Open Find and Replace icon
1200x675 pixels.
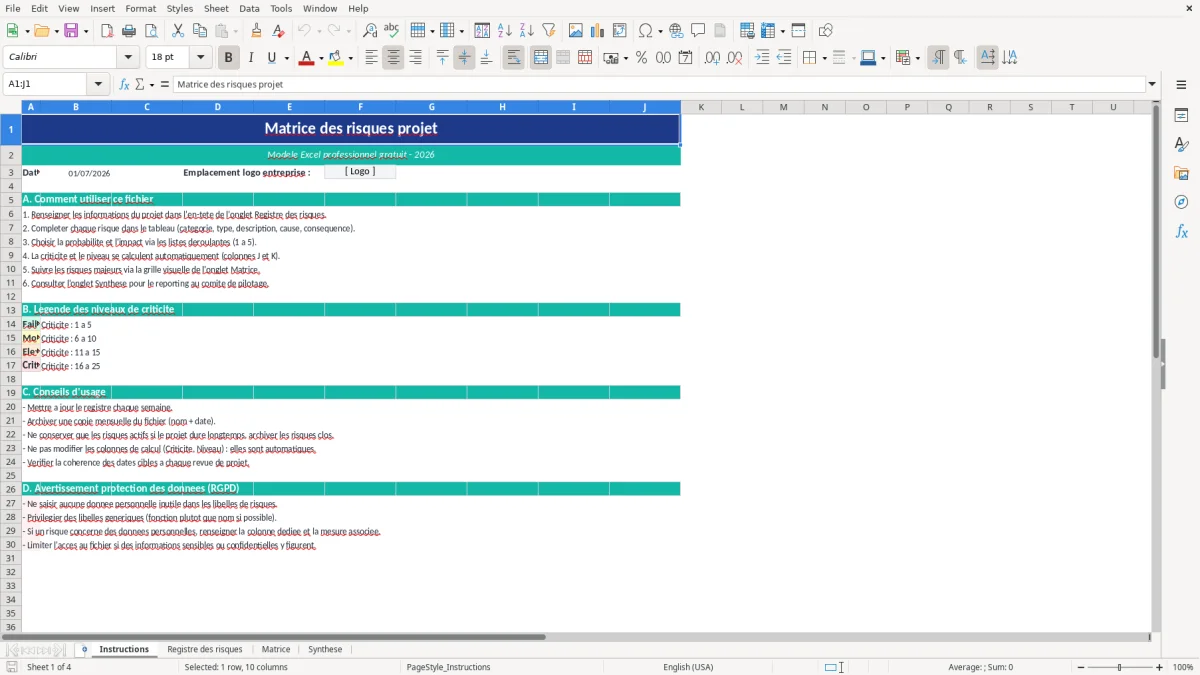point(370,31)
